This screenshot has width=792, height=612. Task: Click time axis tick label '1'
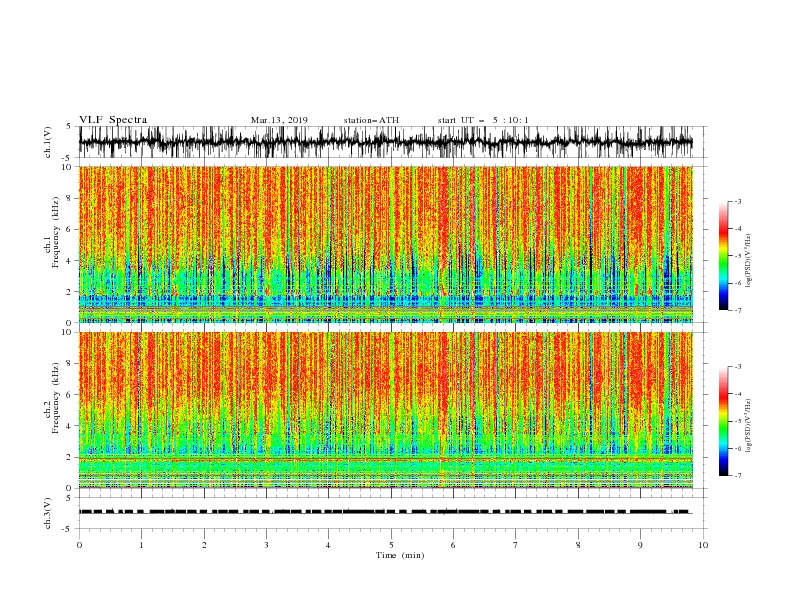[x=141, y=545]
